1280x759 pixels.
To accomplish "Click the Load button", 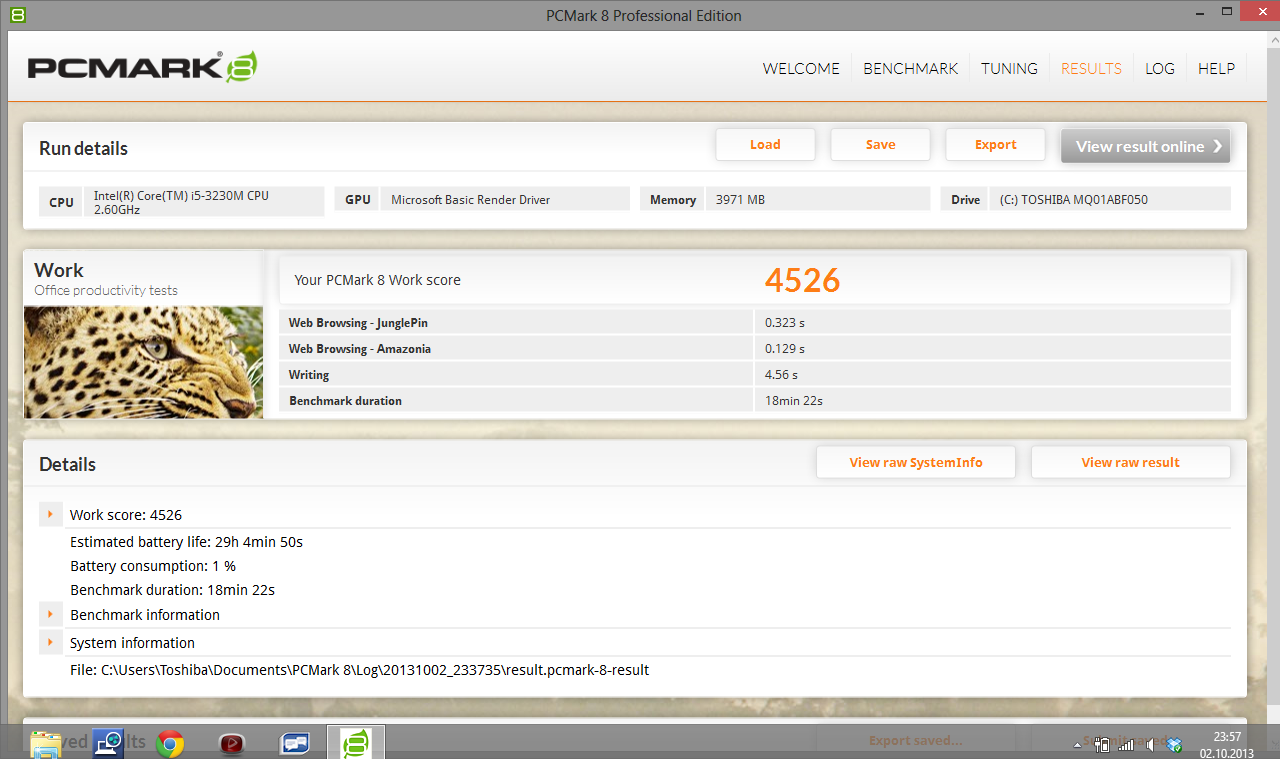I will click(765, 145).
